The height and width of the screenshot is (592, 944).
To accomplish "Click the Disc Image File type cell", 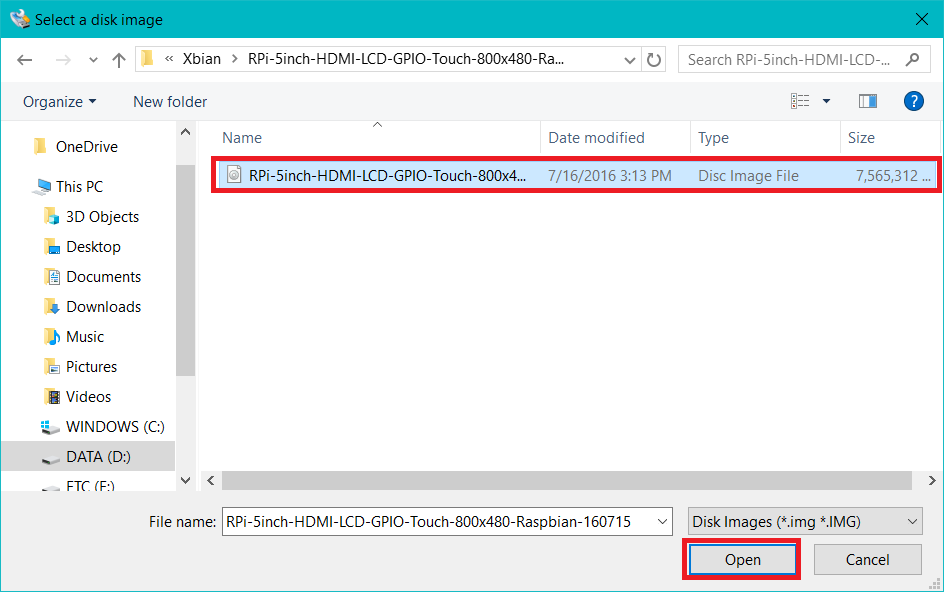I will click(x=748, y=176).
